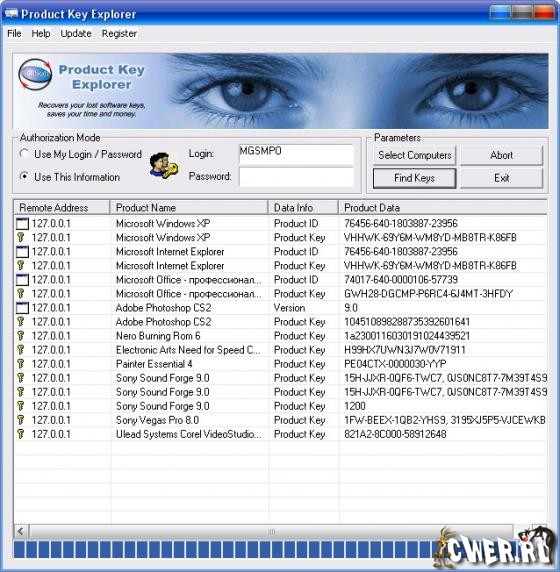Click key icon of Sony Vegas Pro 8.0 row

21,420
